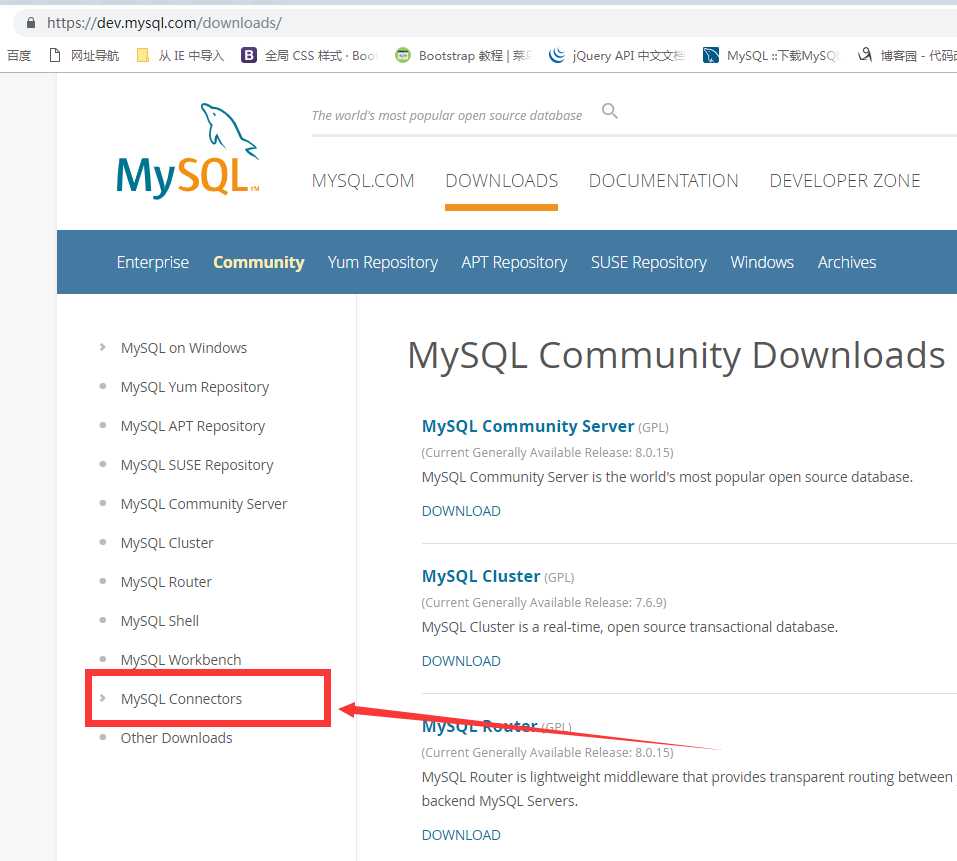The image size is (957, 861).
Task: Click the lock icon in address bar
Action: click(x=31, y=23)
